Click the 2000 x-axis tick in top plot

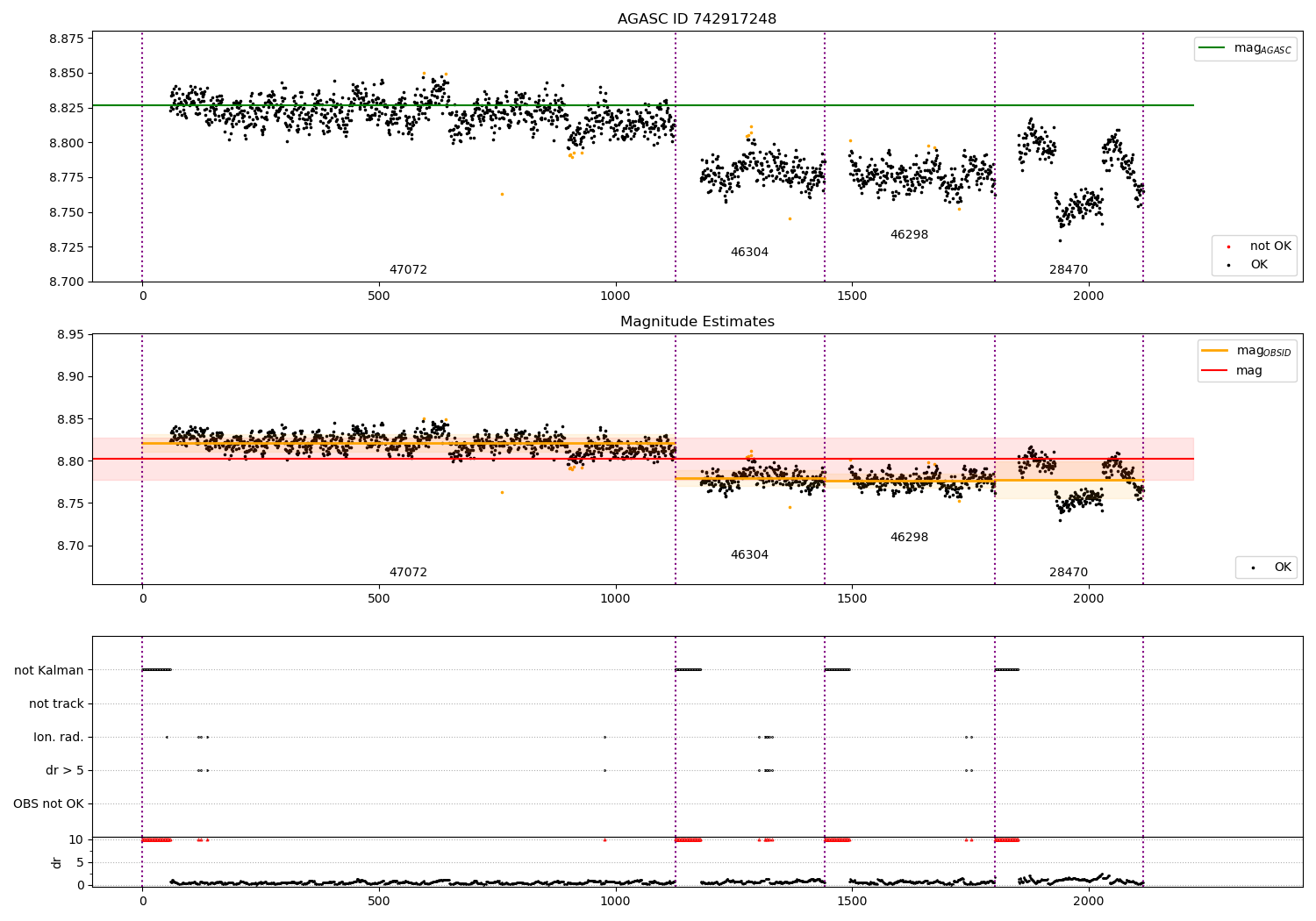[1088, 296]
